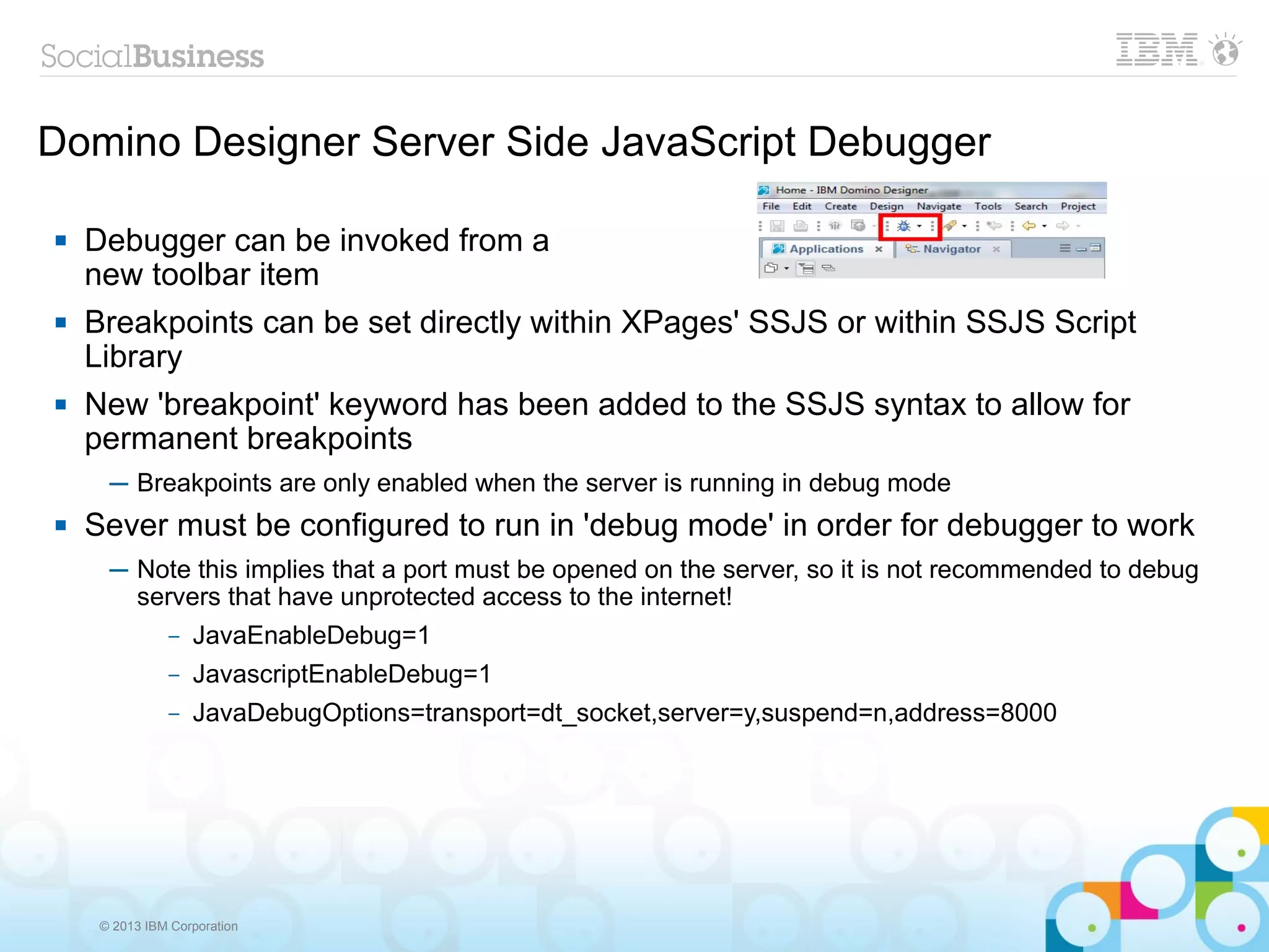Viewport: 1269px width, 952px height.
Task: Open the Navigate menu
Action: pyautogui.click(x=939, y=207)
